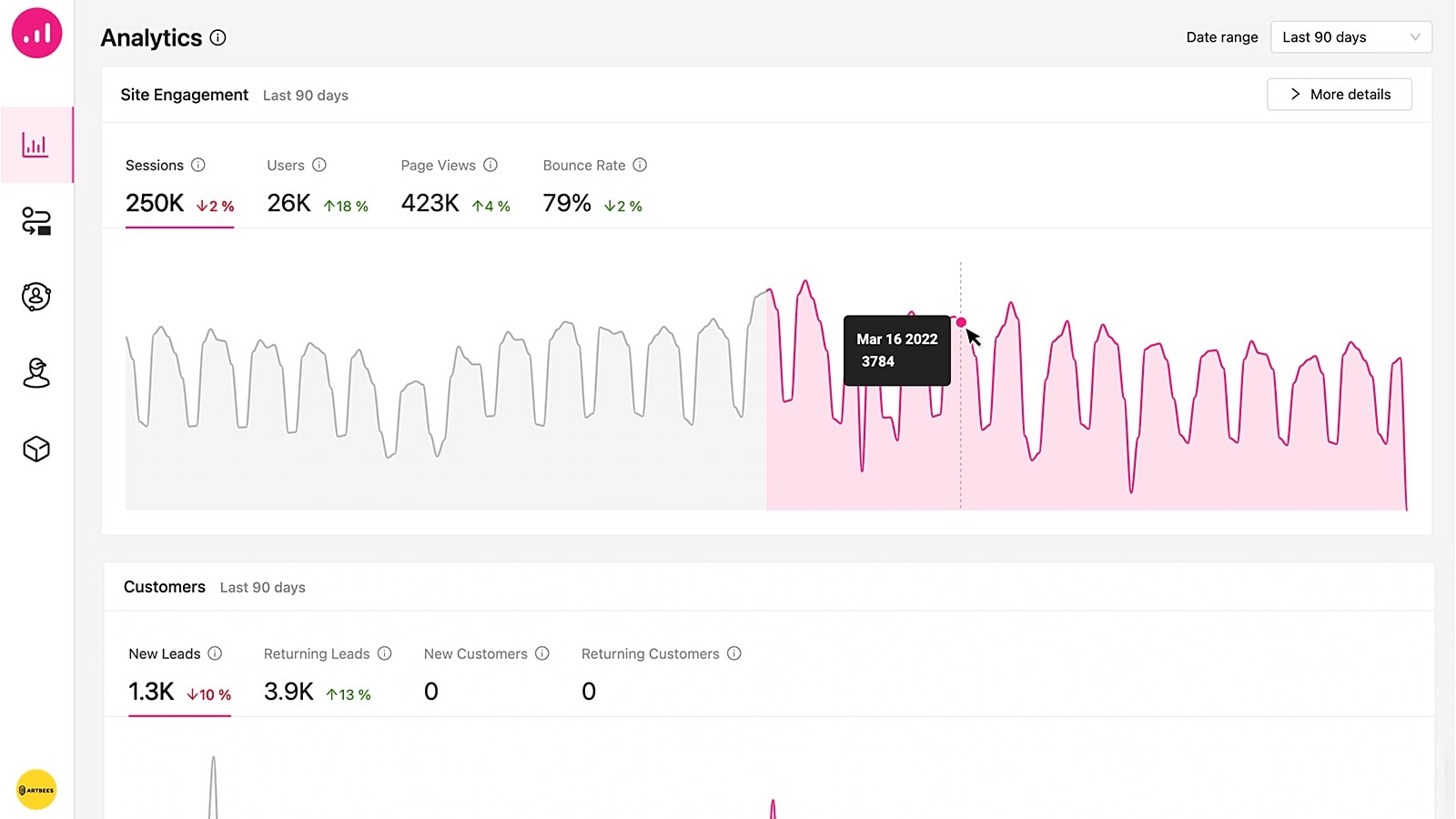Open the customer profile circle sidebar icon

36,297
